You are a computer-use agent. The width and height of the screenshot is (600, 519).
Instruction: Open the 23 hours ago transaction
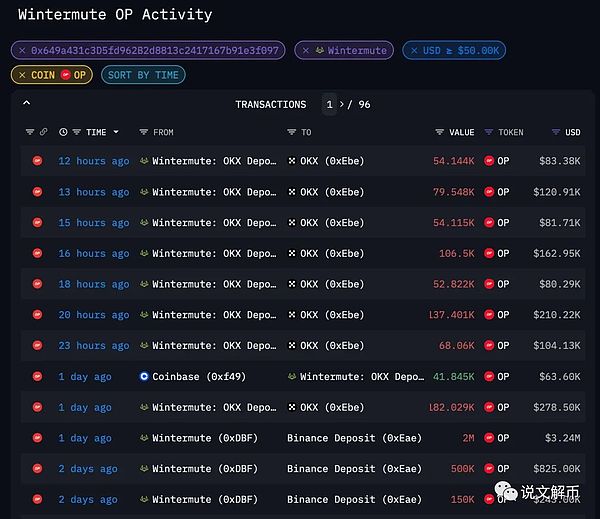pyautogui.click(x=93, y=346)
